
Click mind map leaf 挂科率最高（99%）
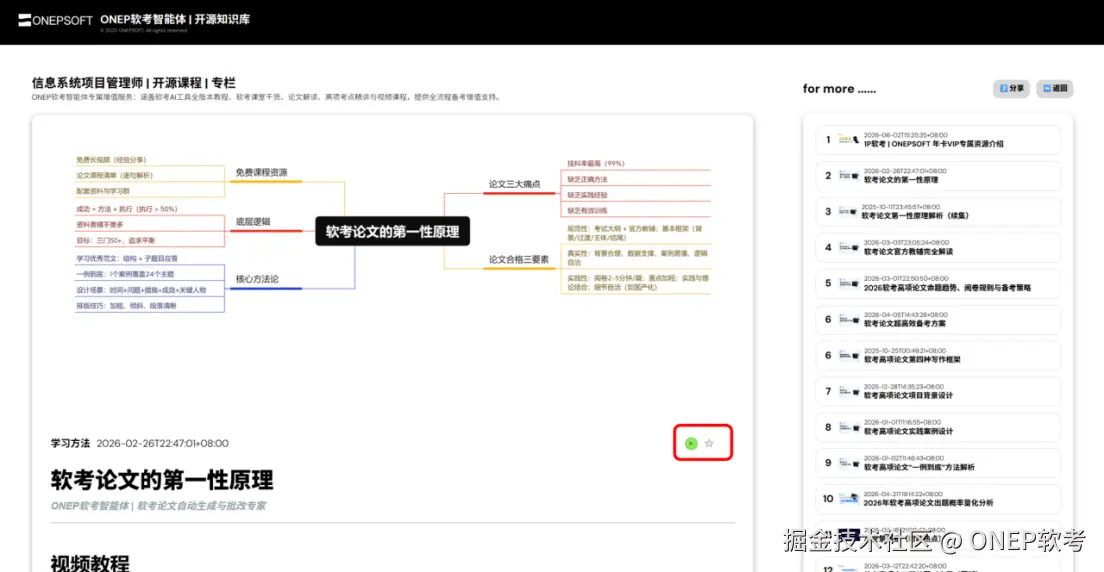pos(596,163)
